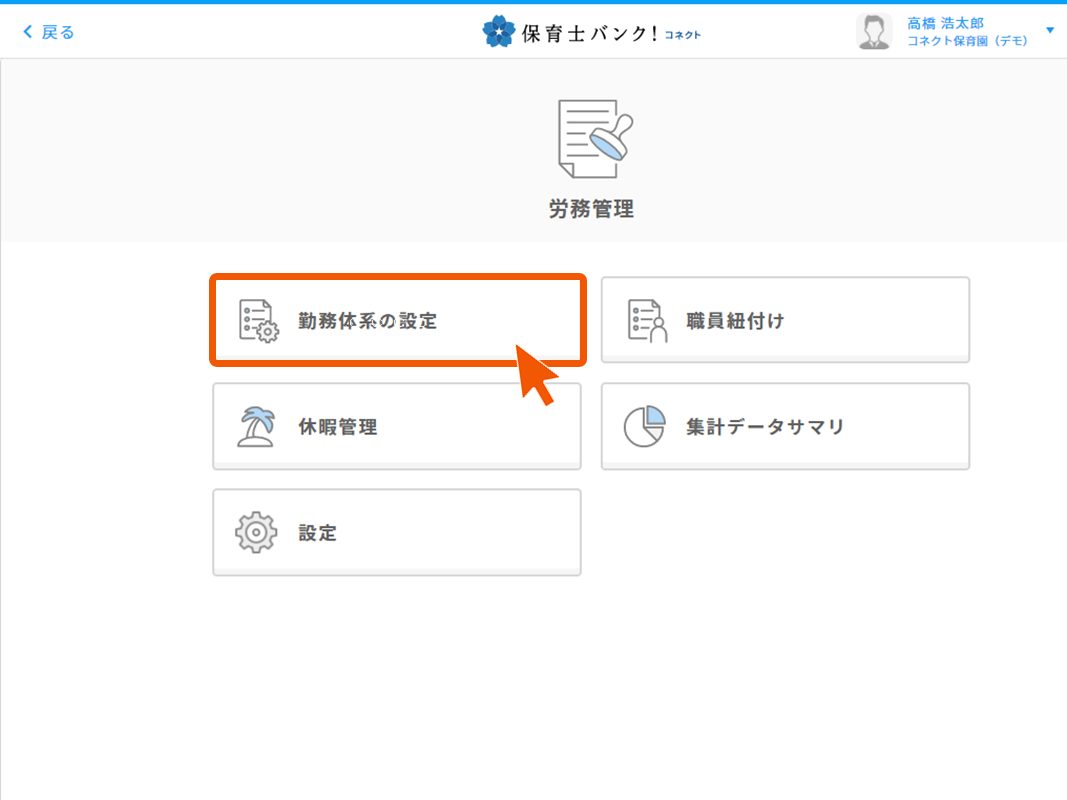
Task: Click the user avatar picture
Action: click(x=875, y=31)
